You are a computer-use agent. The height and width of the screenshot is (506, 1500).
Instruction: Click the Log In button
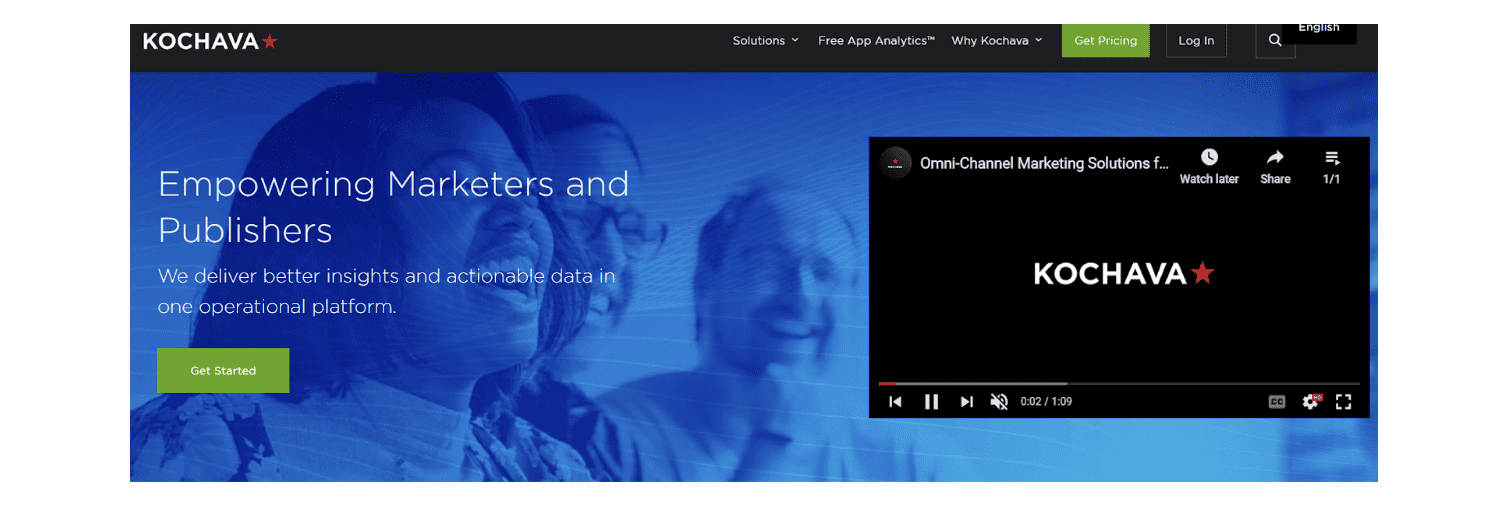1196,41
